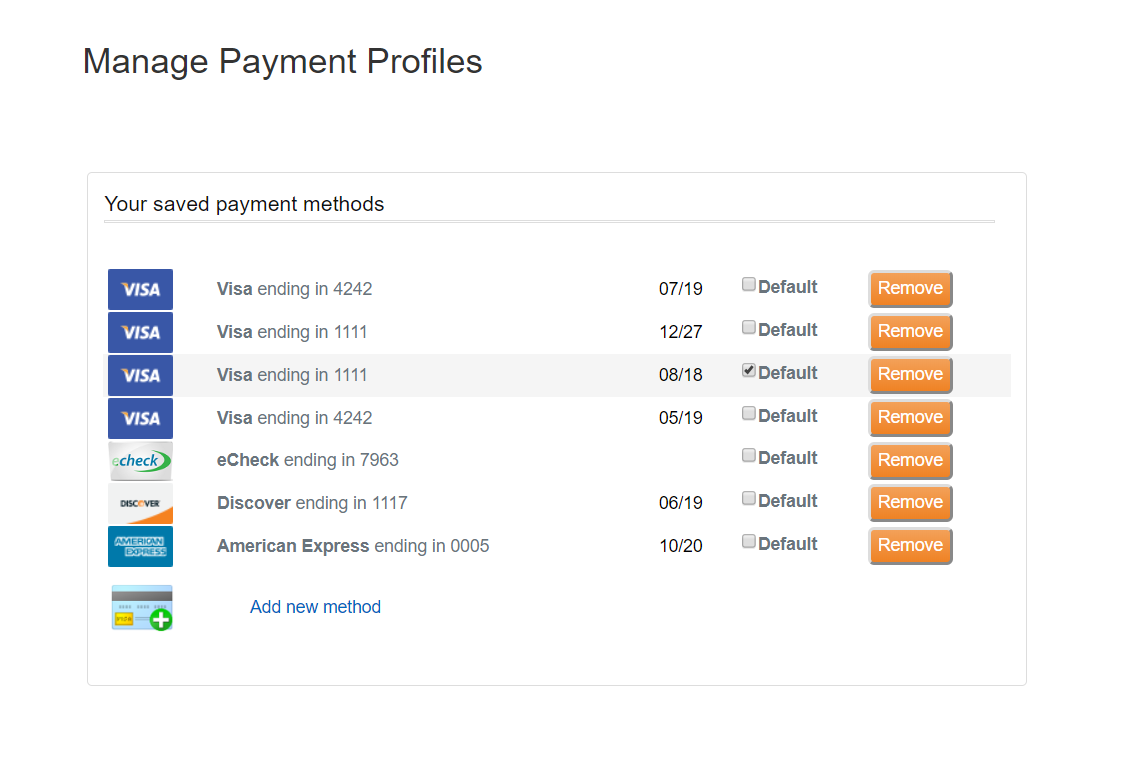Click the Visa logo expiring 08/18
The height and width of the screenshot is (776, 1144).
coord(140,375)
